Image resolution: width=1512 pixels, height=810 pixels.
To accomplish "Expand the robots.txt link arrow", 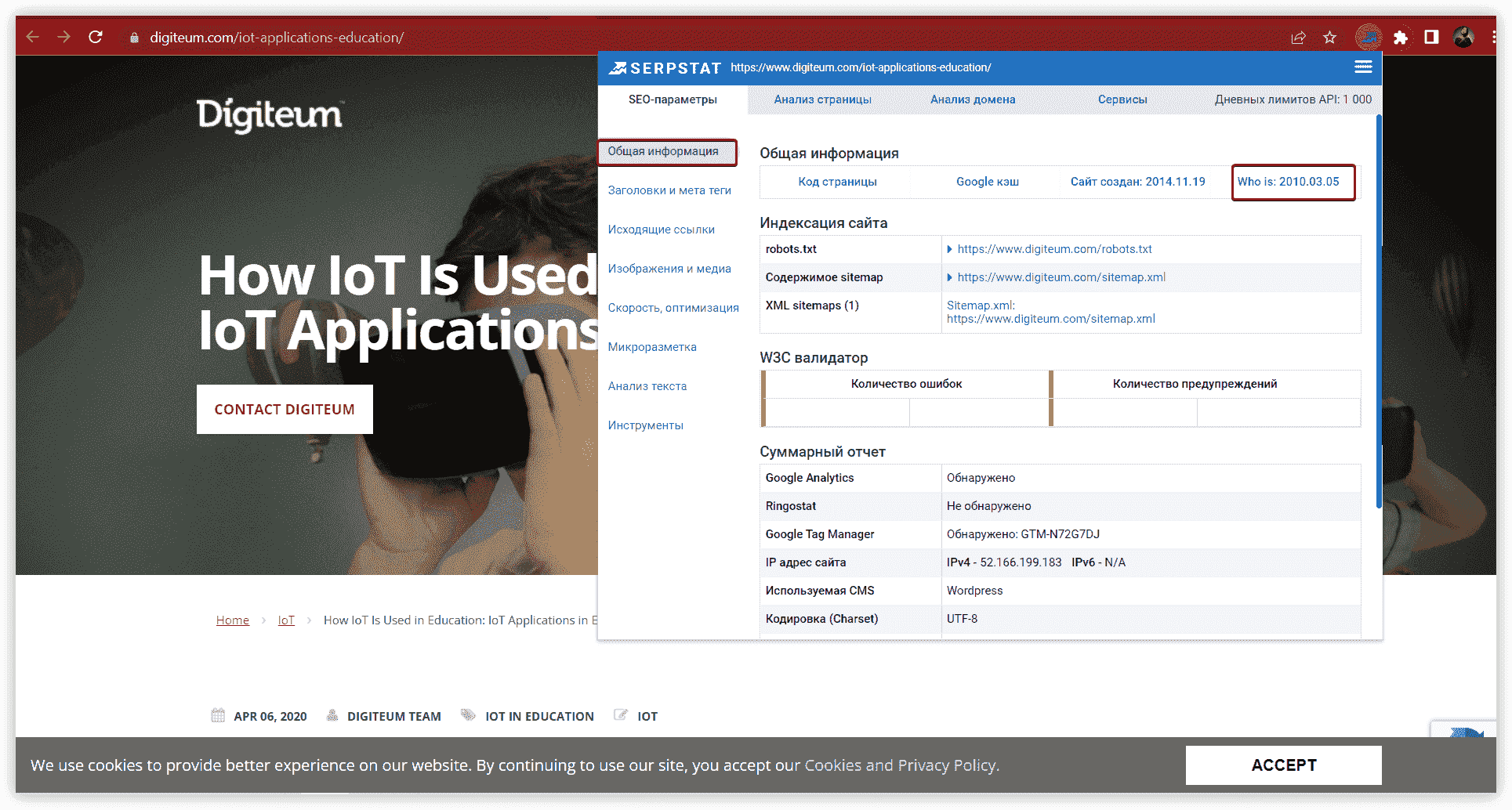I will tap(949, 249).
